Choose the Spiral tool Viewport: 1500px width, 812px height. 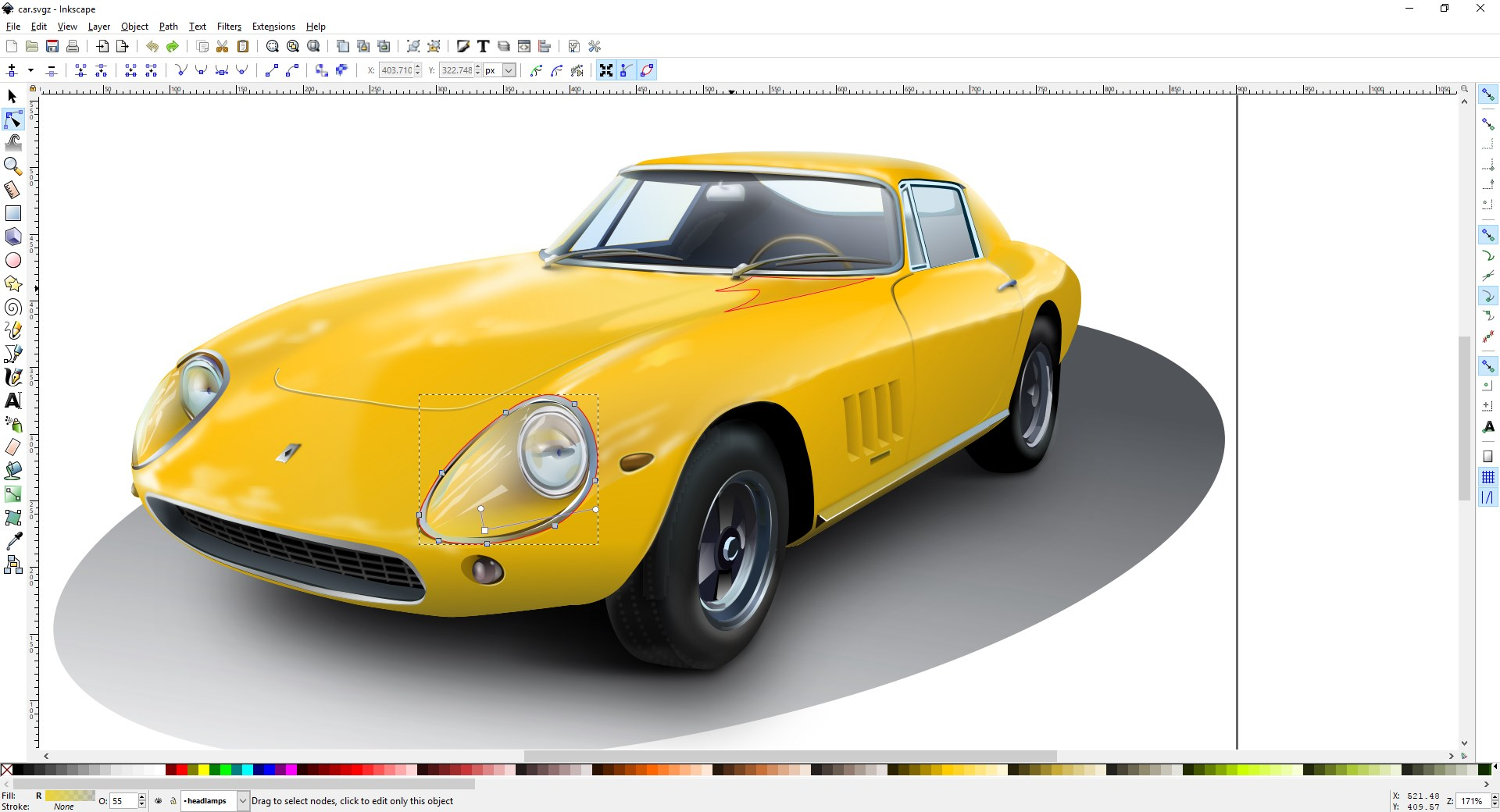(x=12, y=307)
